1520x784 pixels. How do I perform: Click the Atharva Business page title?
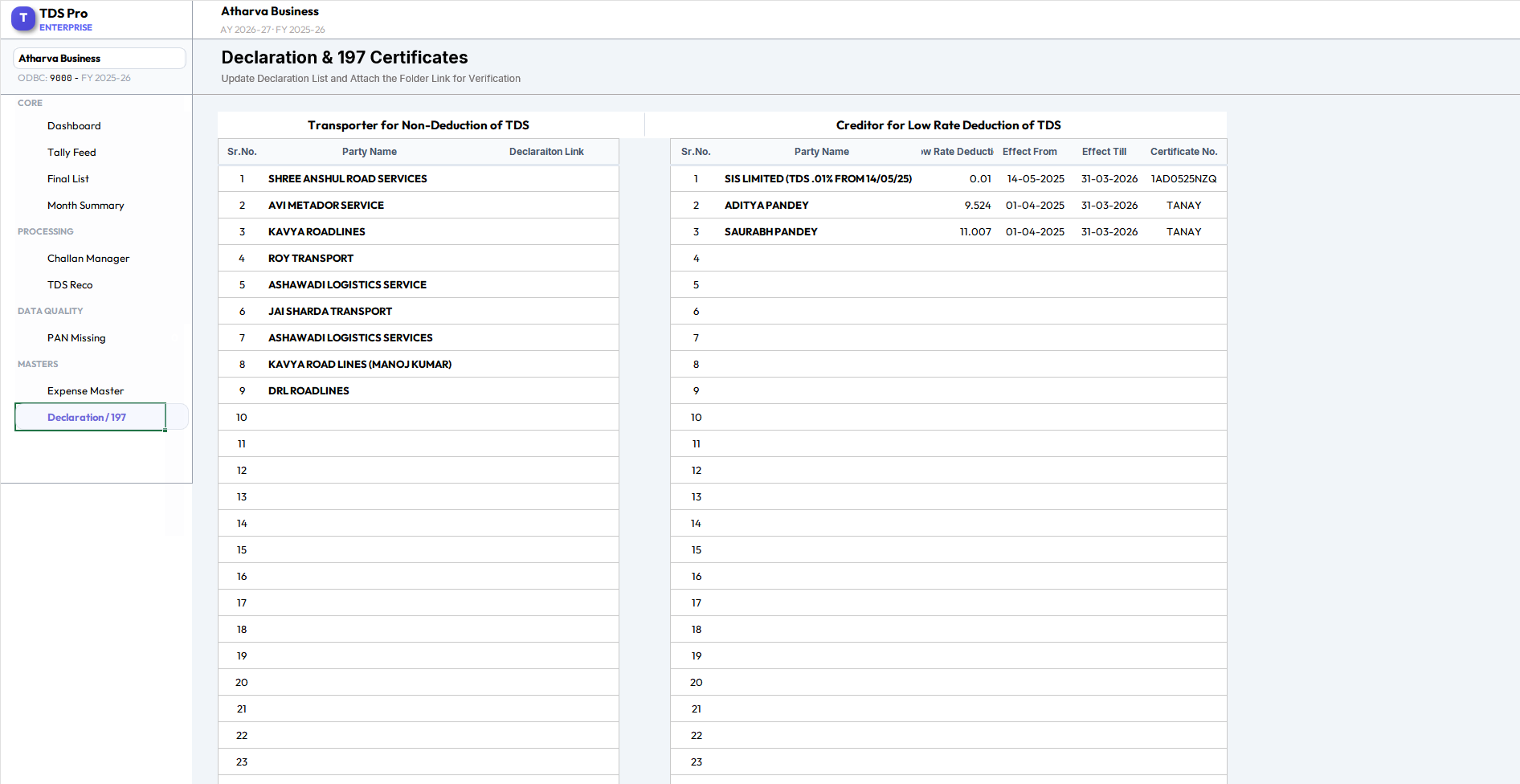(x=269, y=11)
